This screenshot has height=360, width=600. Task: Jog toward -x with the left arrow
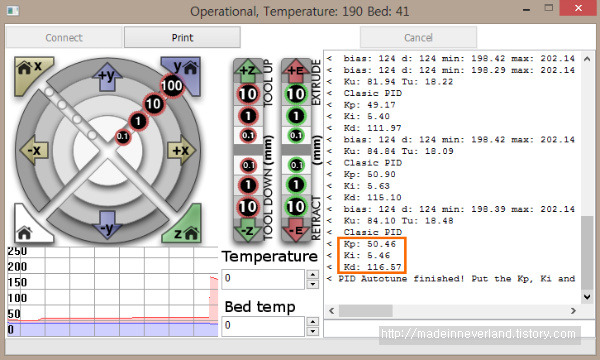[x=34, y=150]
